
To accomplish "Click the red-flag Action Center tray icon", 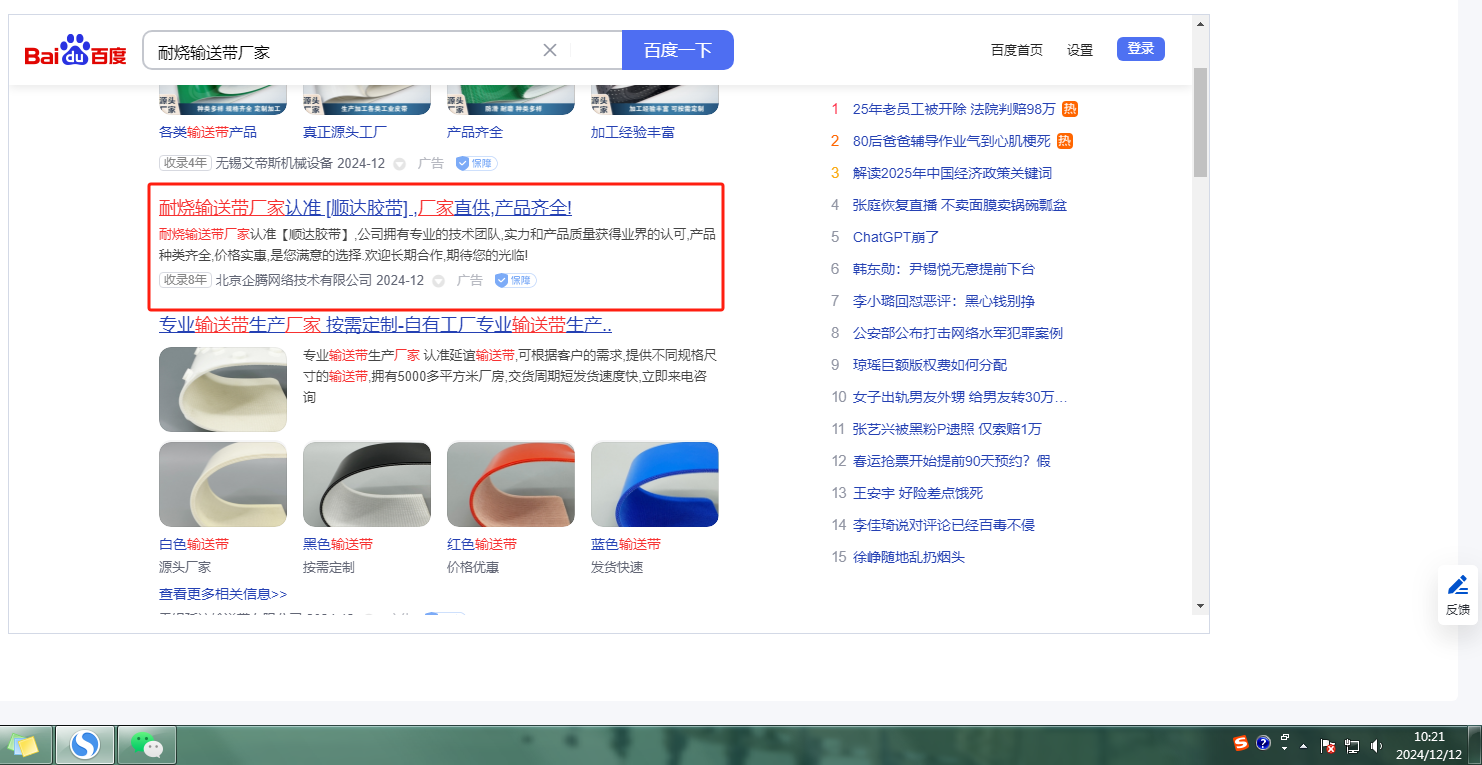I will 1329,746.
